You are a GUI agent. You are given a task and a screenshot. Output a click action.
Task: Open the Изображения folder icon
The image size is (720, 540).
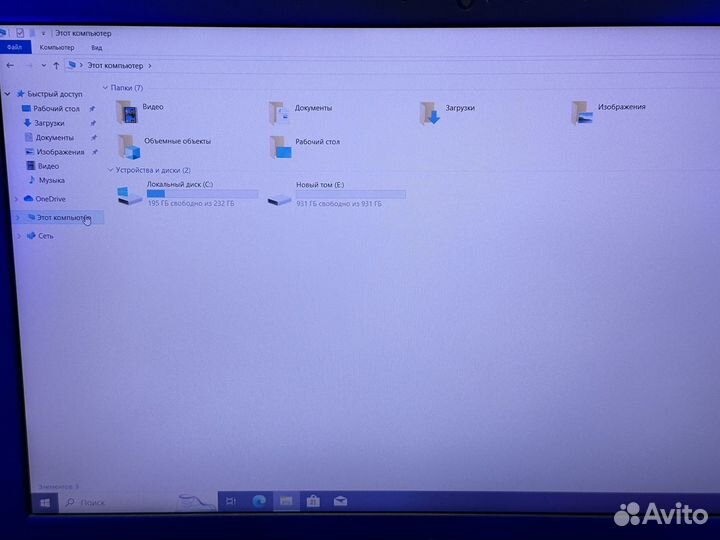coord(582,113)
